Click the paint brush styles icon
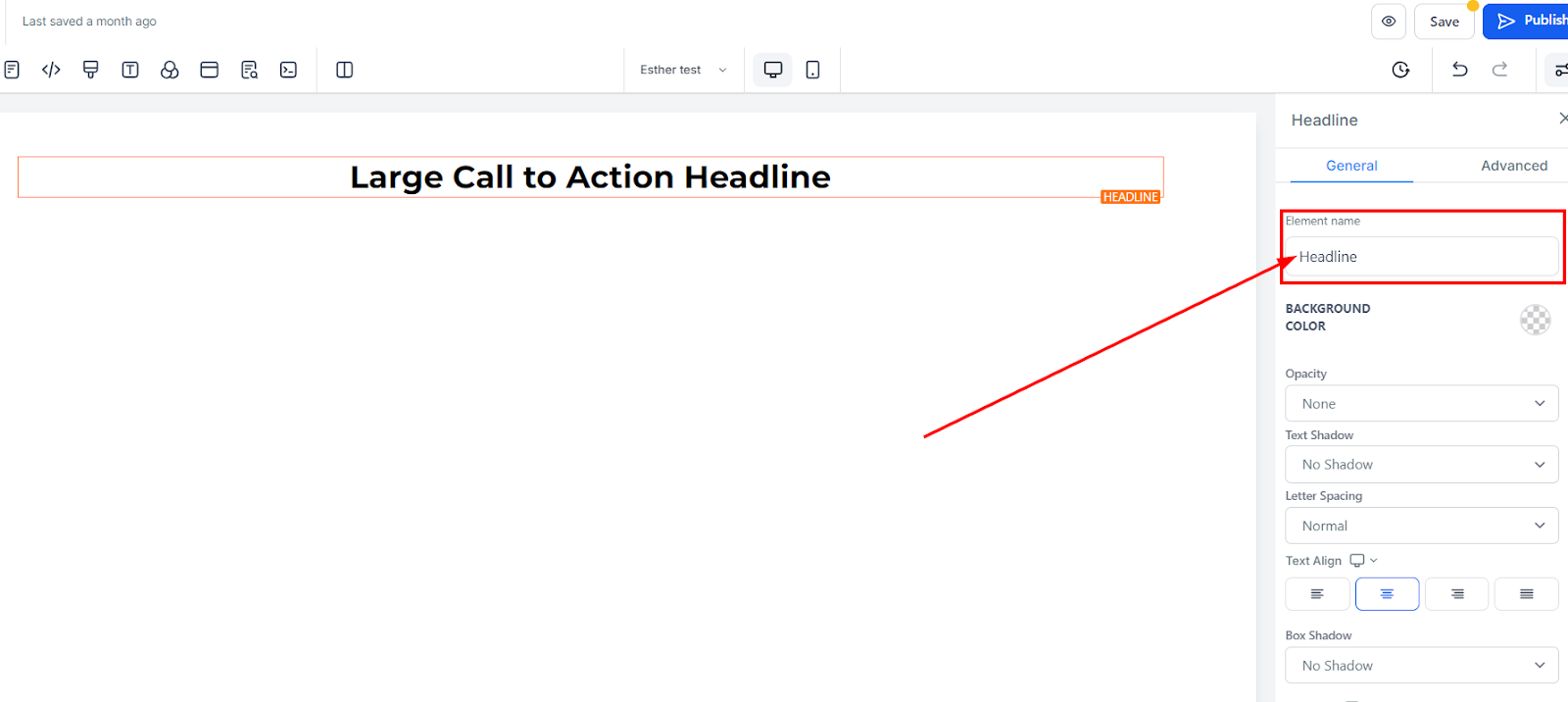 tap(90, 70)
